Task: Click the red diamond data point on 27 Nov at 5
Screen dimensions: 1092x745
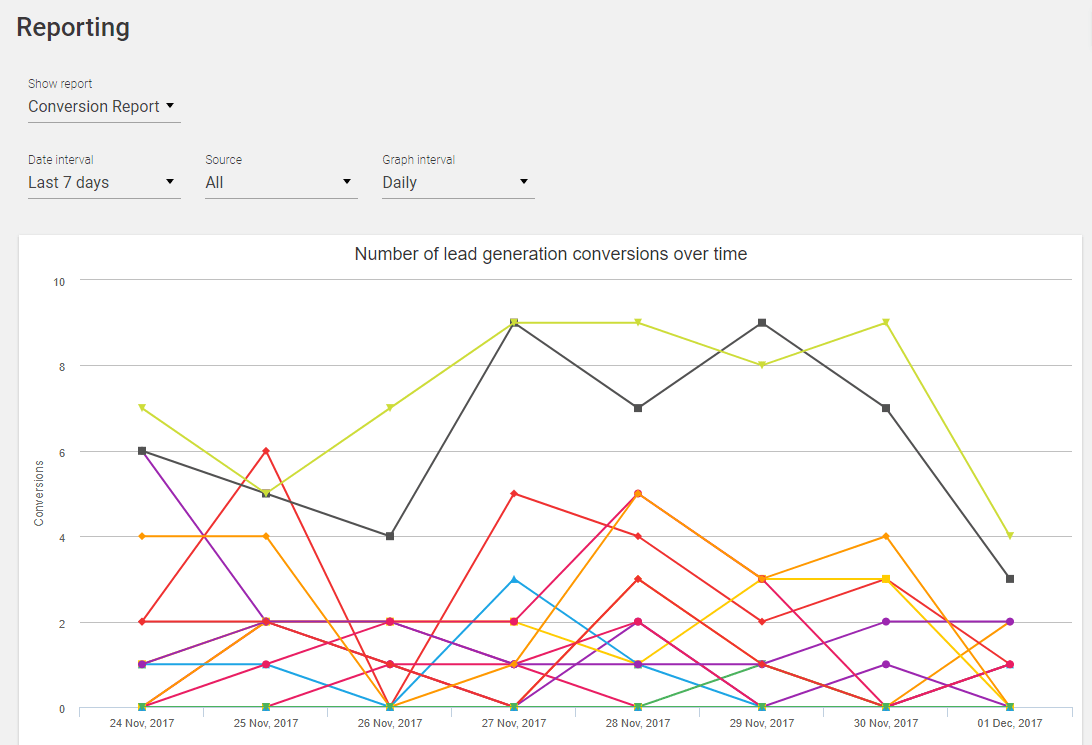Action: [514, 494]
